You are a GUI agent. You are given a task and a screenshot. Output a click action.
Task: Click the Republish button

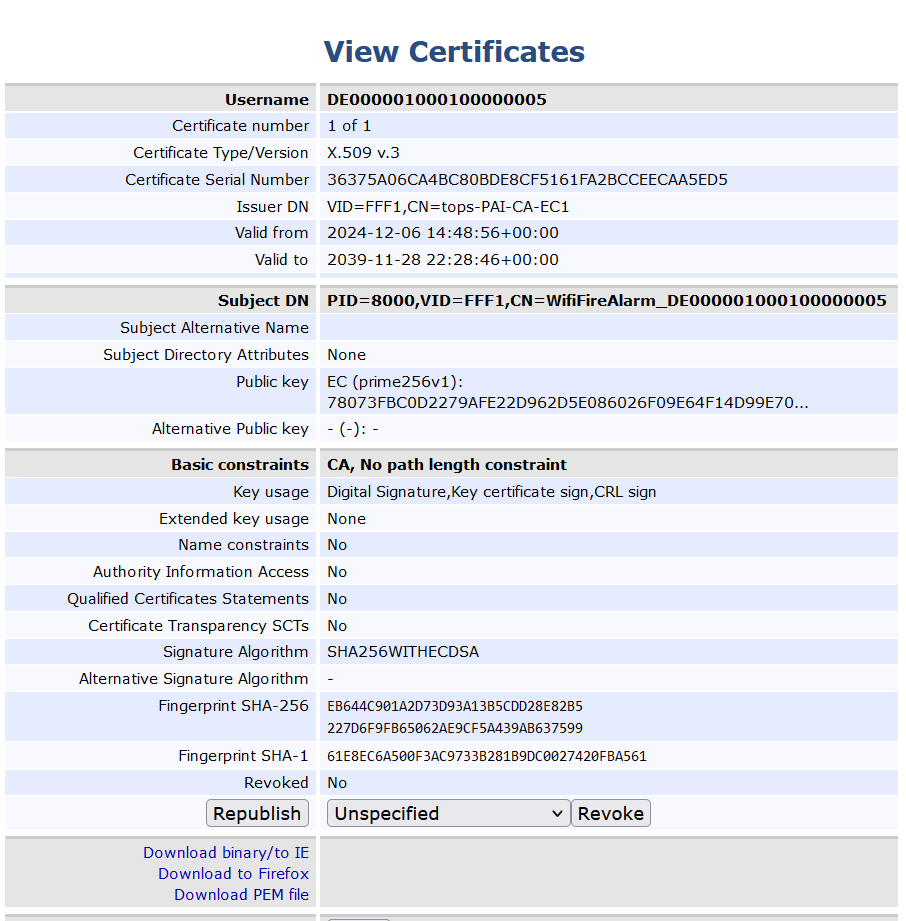(x=257, y=813)
